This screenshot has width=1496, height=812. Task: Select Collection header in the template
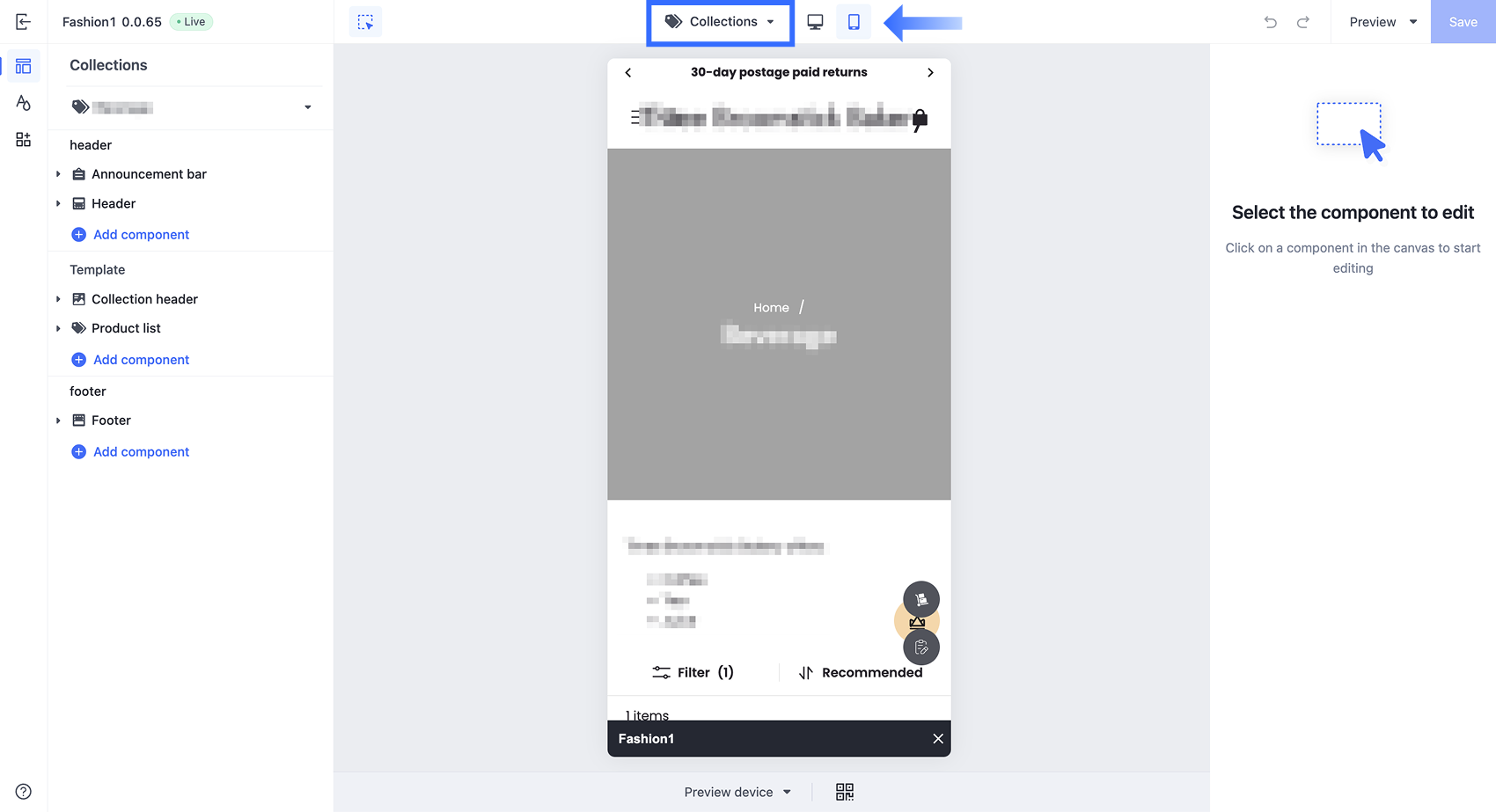pyautogui.click(x=144, y=299)
